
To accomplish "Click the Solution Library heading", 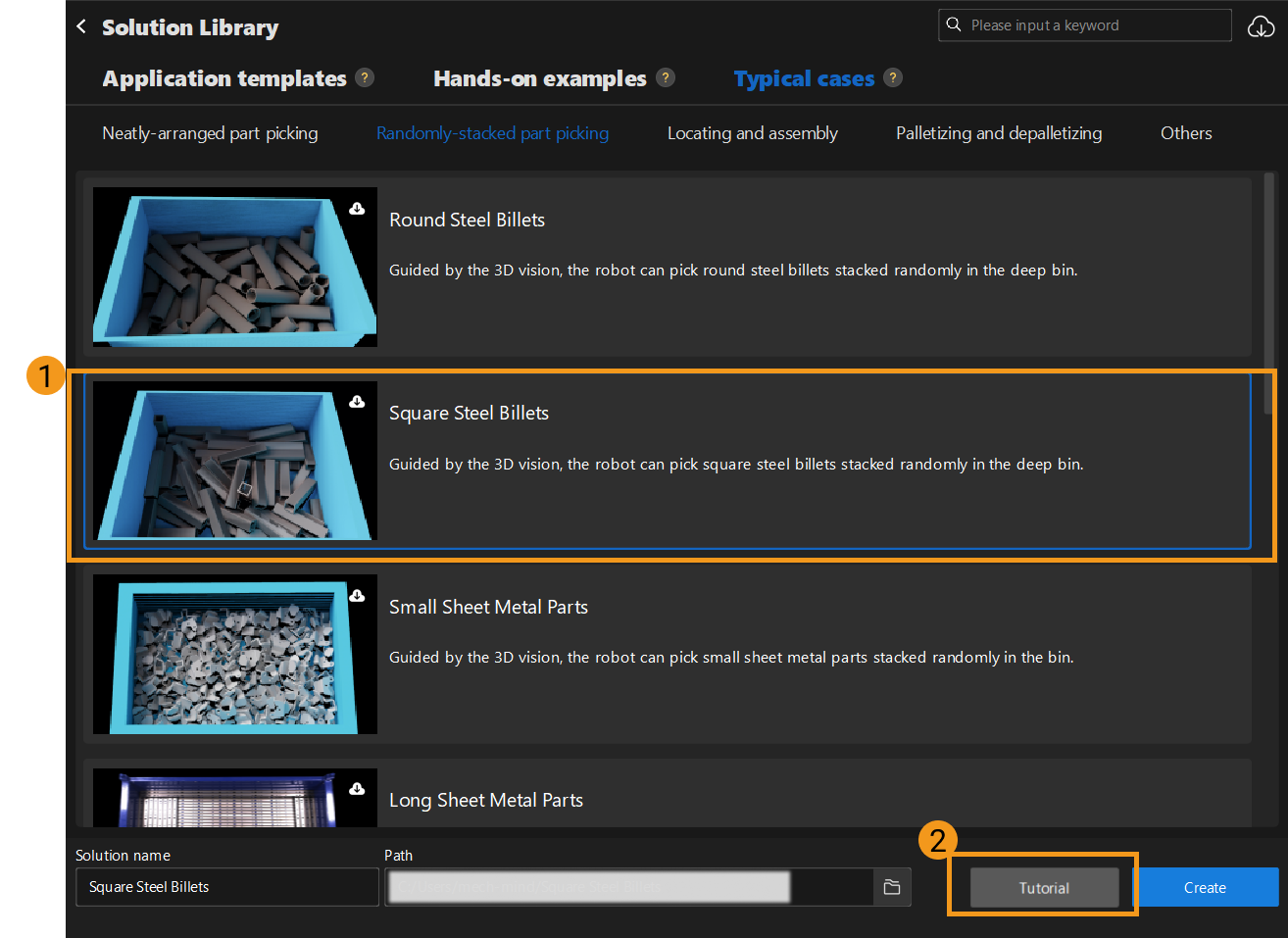I will click(x=190, y=27).
